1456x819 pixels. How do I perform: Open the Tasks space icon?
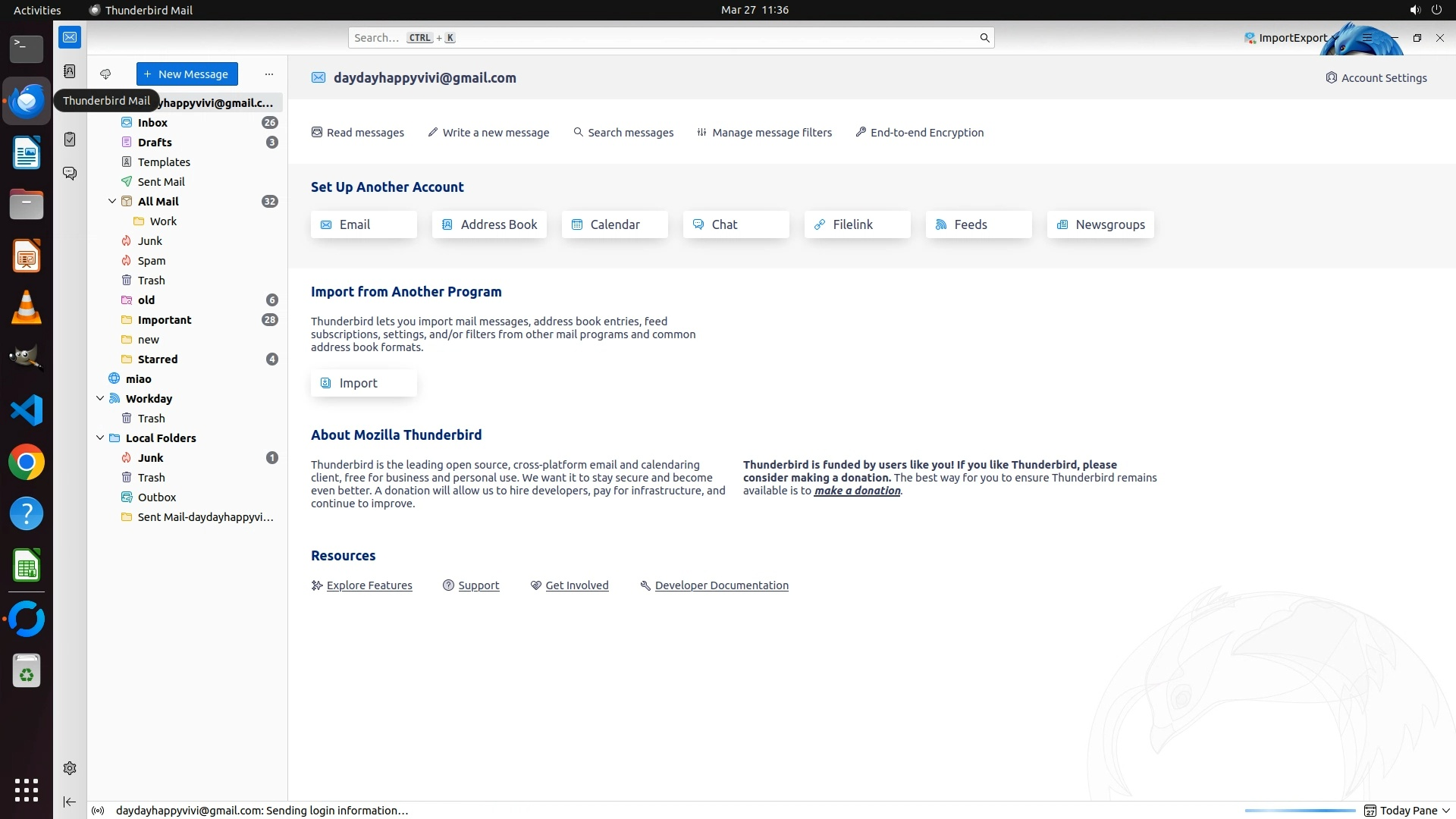click(70, 139)
